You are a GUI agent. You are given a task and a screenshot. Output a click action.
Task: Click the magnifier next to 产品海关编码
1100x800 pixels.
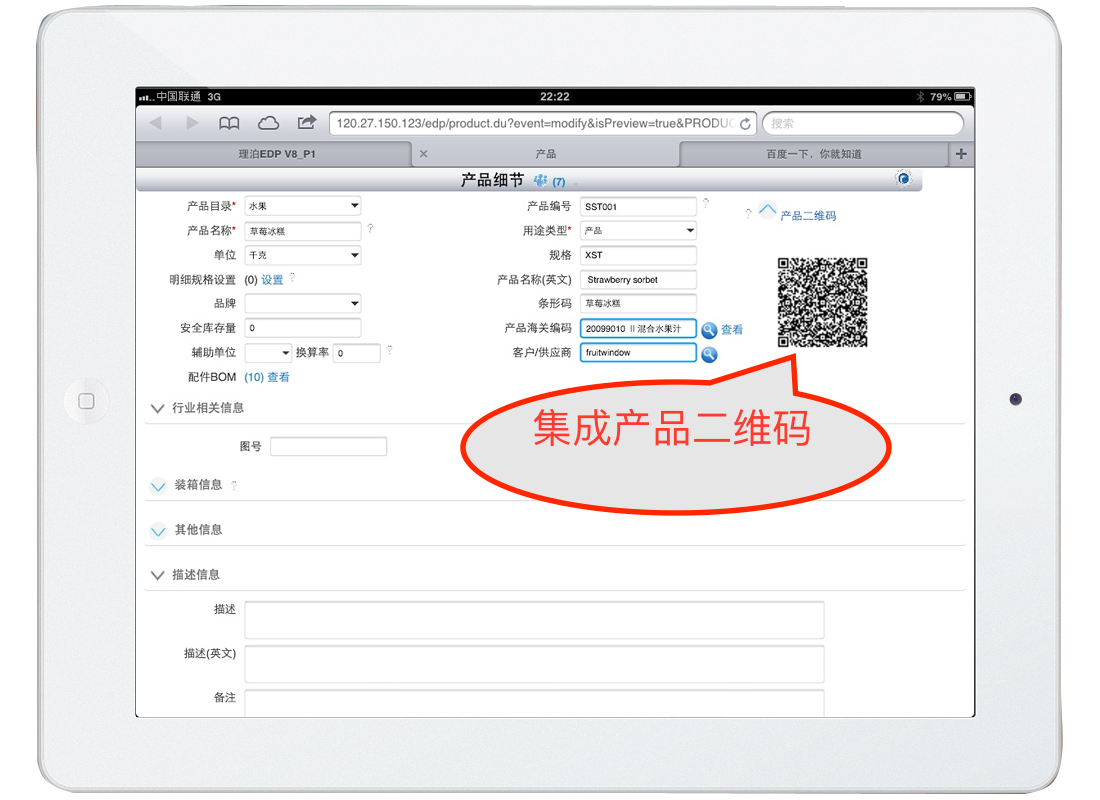(x=709, y=330)
